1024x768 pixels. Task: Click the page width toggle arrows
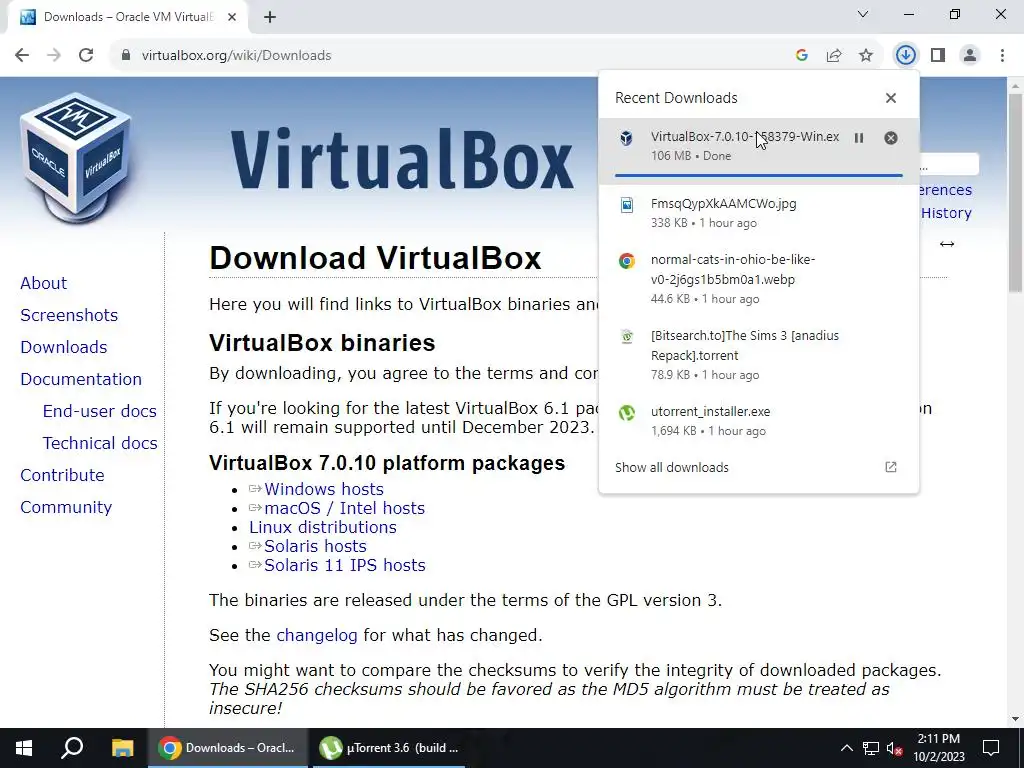947,244
